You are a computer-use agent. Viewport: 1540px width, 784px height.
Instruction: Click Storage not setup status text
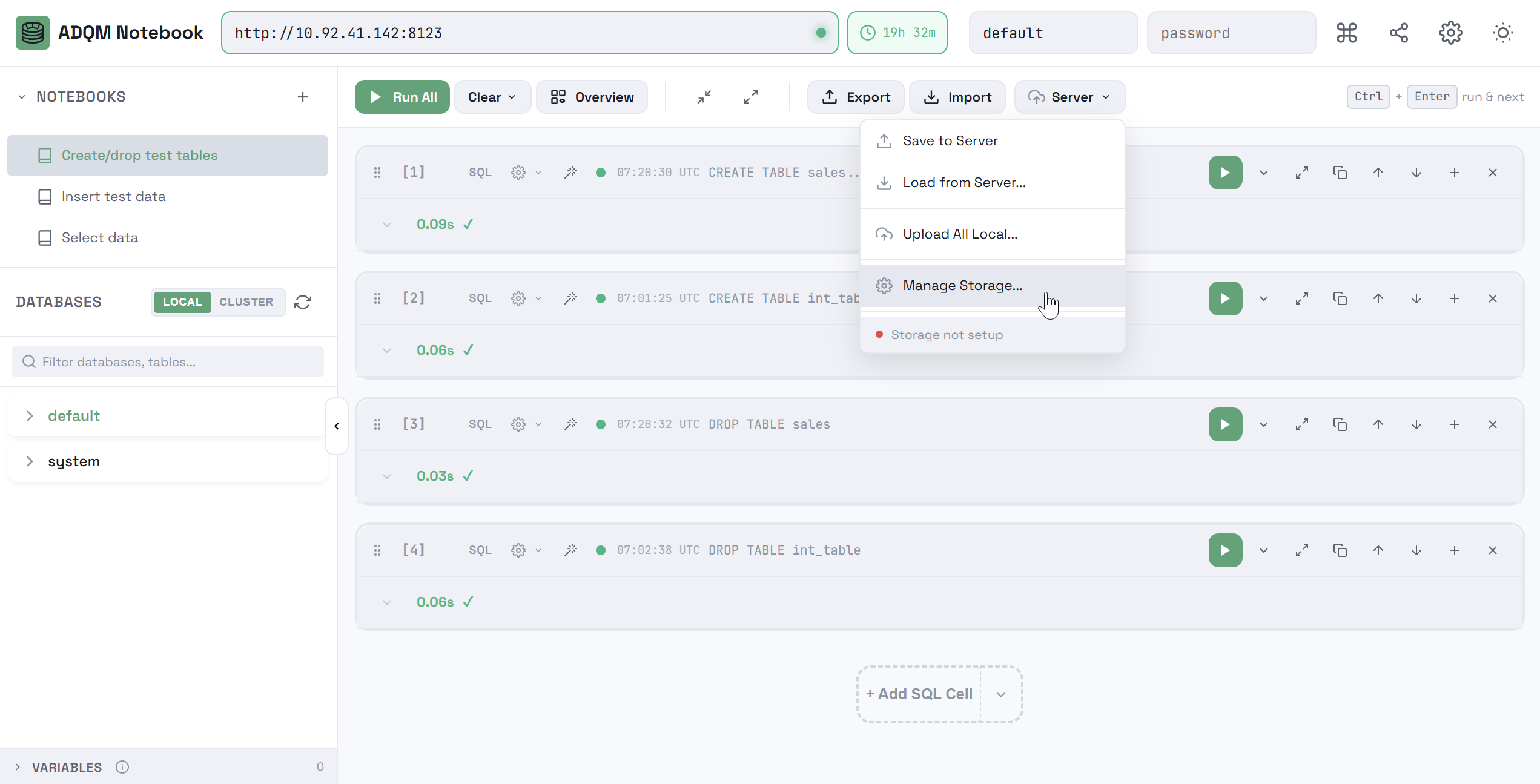click(x=947, y=335)
